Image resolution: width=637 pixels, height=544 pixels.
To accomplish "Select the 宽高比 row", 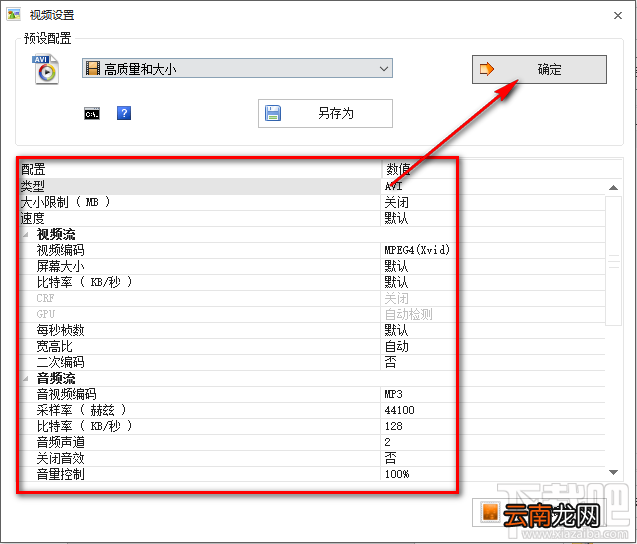I will [312, 347].
